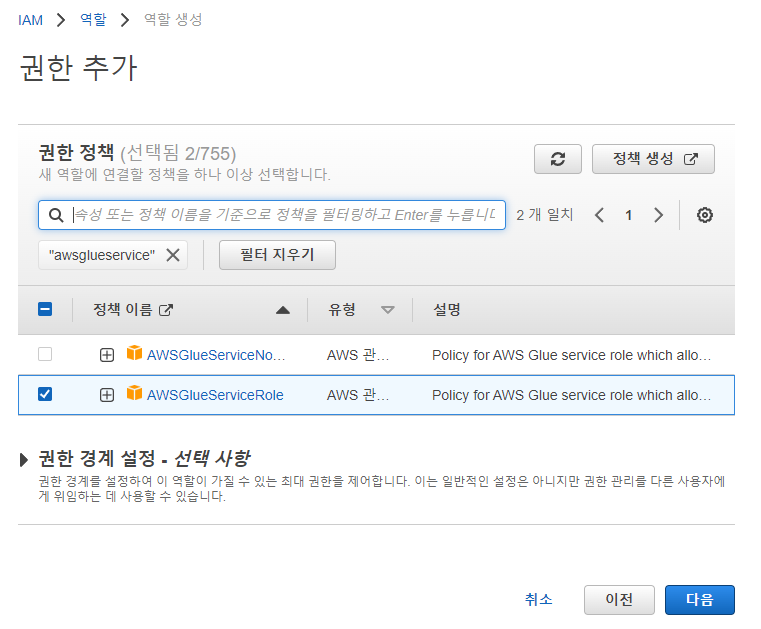Open the AWSGlueServiceNo... policy link
761x629 pixels.
pyautogui.click(x=216, y=355)
